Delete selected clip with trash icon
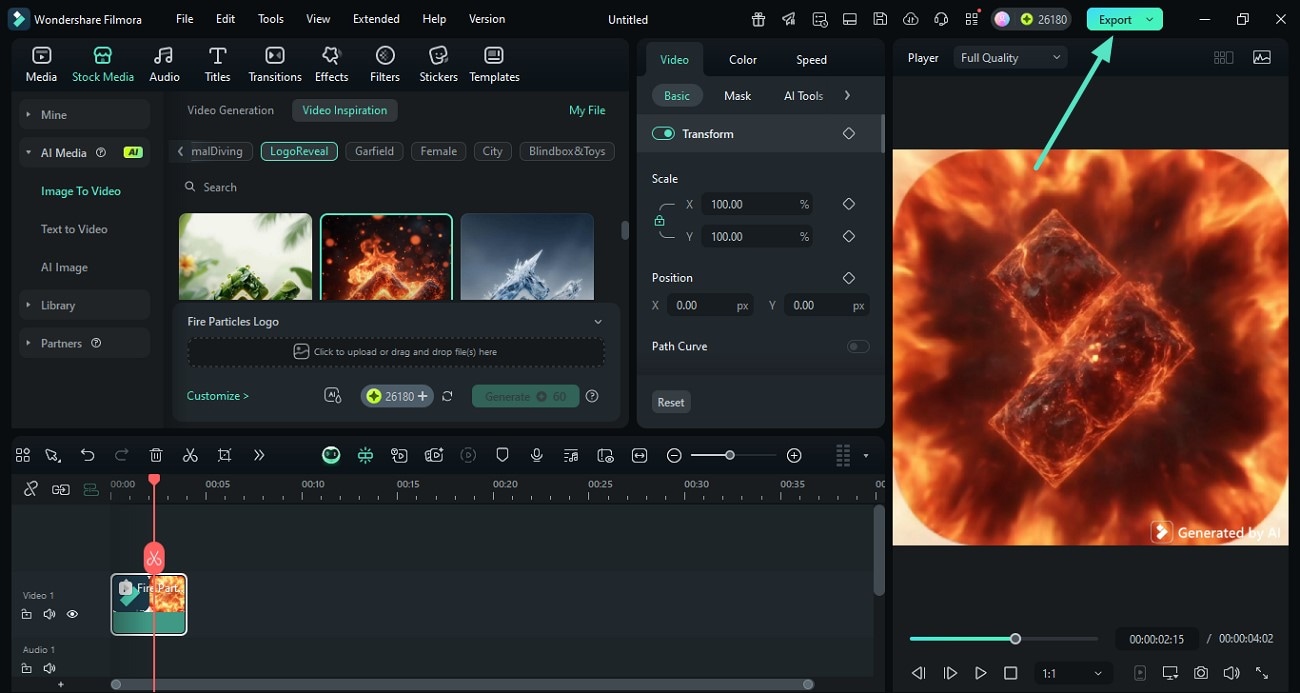1300x693 pixels. 156,455
